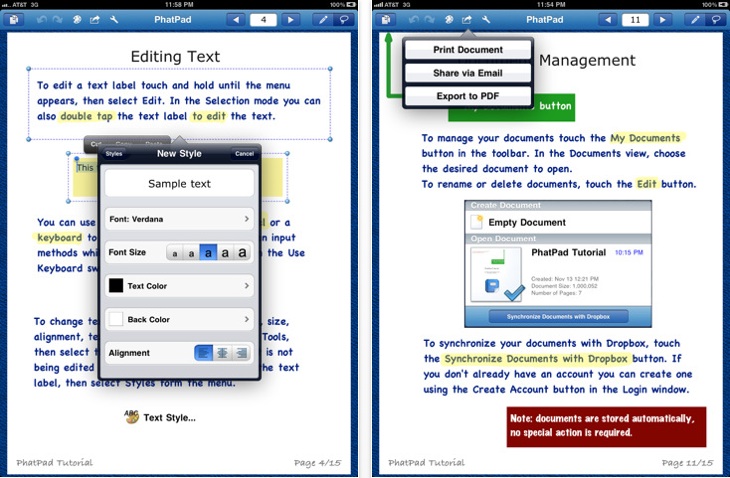Tap highlighted keyboard word on left page
The width and height of the screenshot is (730, 478).
coord(59,237)
